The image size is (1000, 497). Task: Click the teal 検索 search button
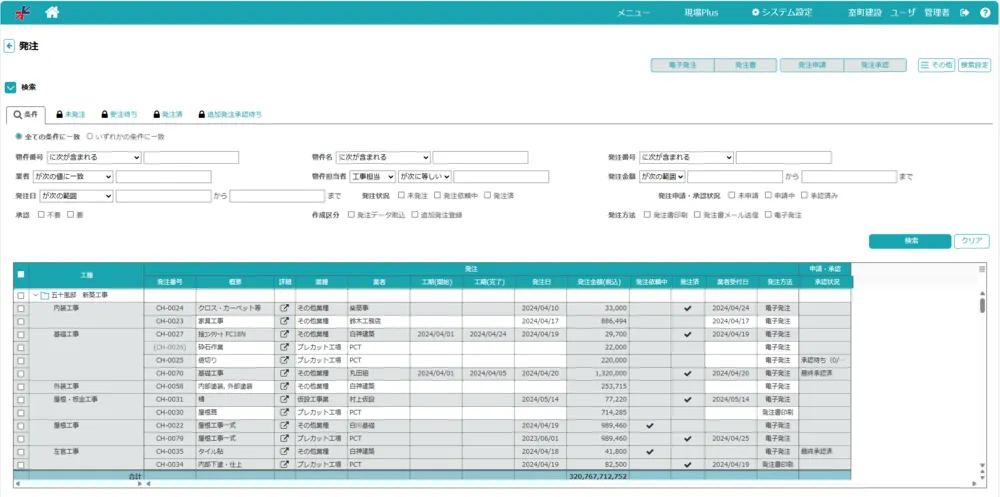[x=910, y=241]
